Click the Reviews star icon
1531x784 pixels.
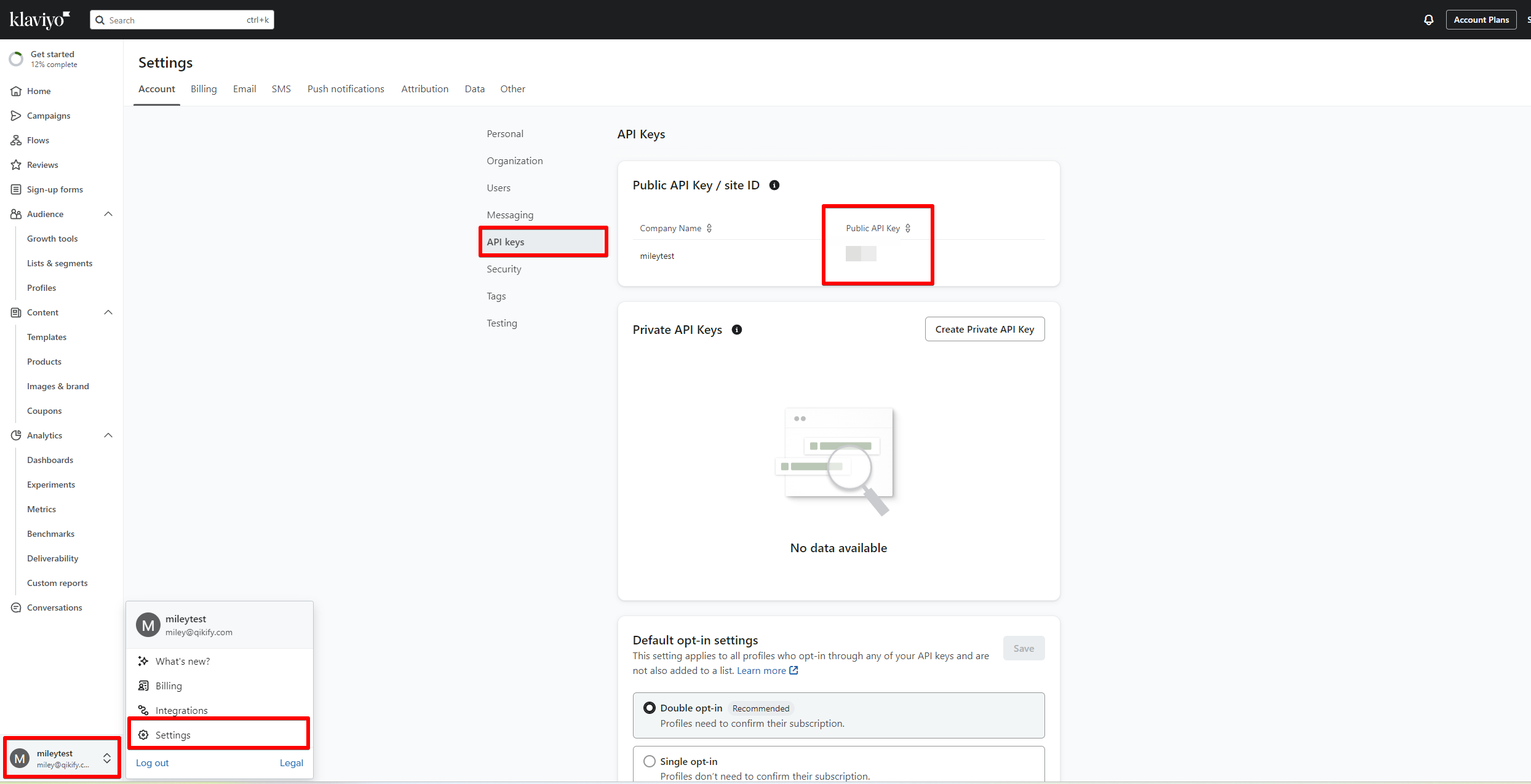click(x=16, y=165)
